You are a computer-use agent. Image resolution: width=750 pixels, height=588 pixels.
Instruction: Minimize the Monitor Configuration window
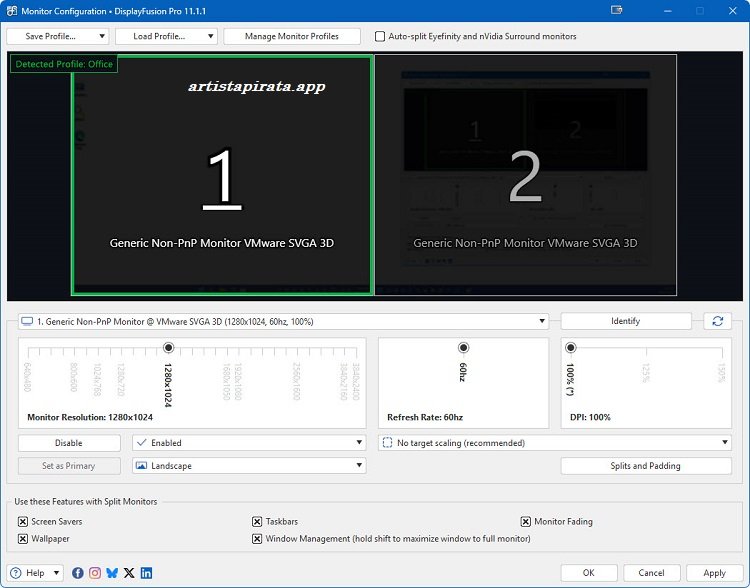(668, 11)
